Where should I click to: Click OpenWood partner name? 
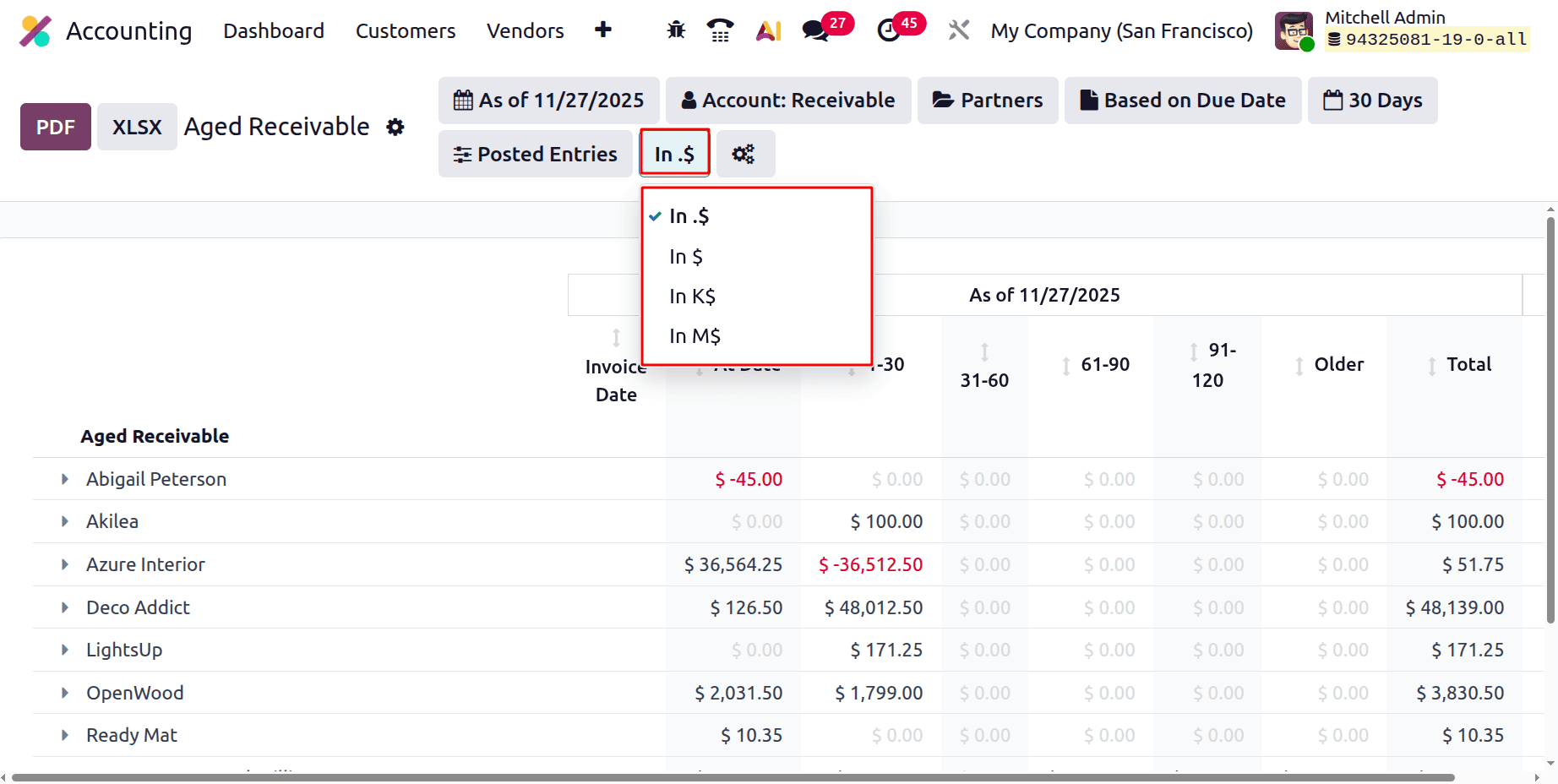tap(135, 693)
